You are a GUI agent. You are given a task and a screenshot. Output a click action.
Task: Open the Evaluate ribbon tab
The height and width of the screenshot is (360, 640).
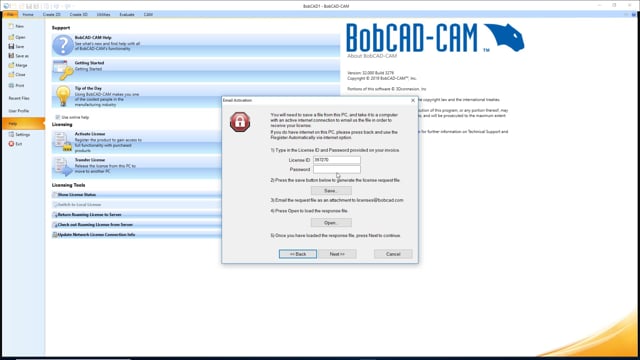[127, 14]
